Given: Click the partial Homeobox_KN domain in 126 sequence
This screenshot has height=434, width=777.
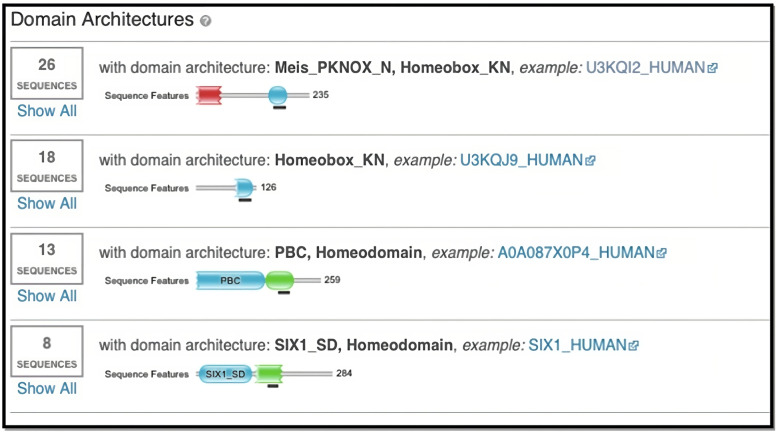Looking at the screenshot, I should click(x=244, y=188).
